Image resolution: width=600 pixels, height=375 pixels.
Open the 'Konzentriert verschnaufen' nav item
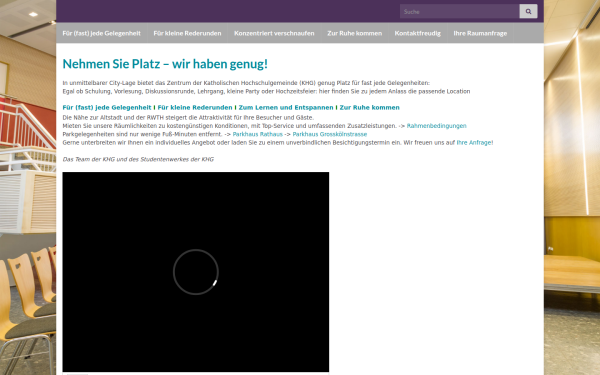pos(274,33)
